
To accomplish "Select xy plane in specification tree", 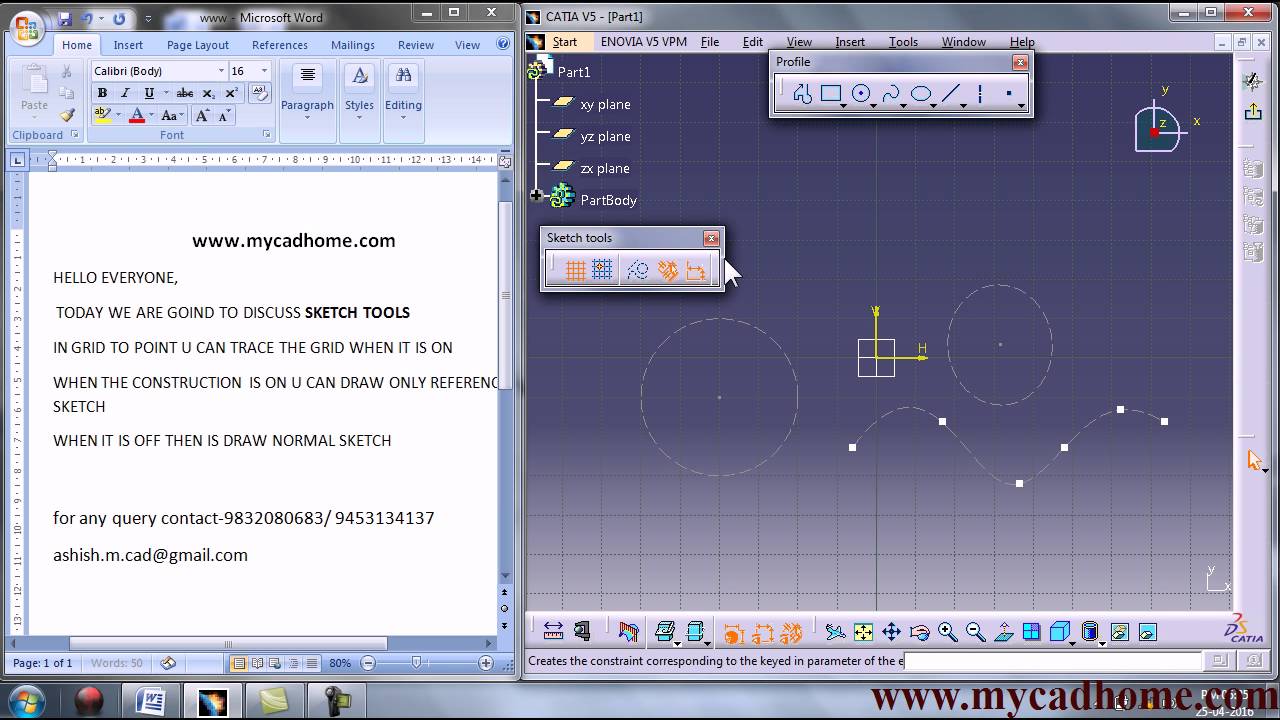I will point(605,104).
